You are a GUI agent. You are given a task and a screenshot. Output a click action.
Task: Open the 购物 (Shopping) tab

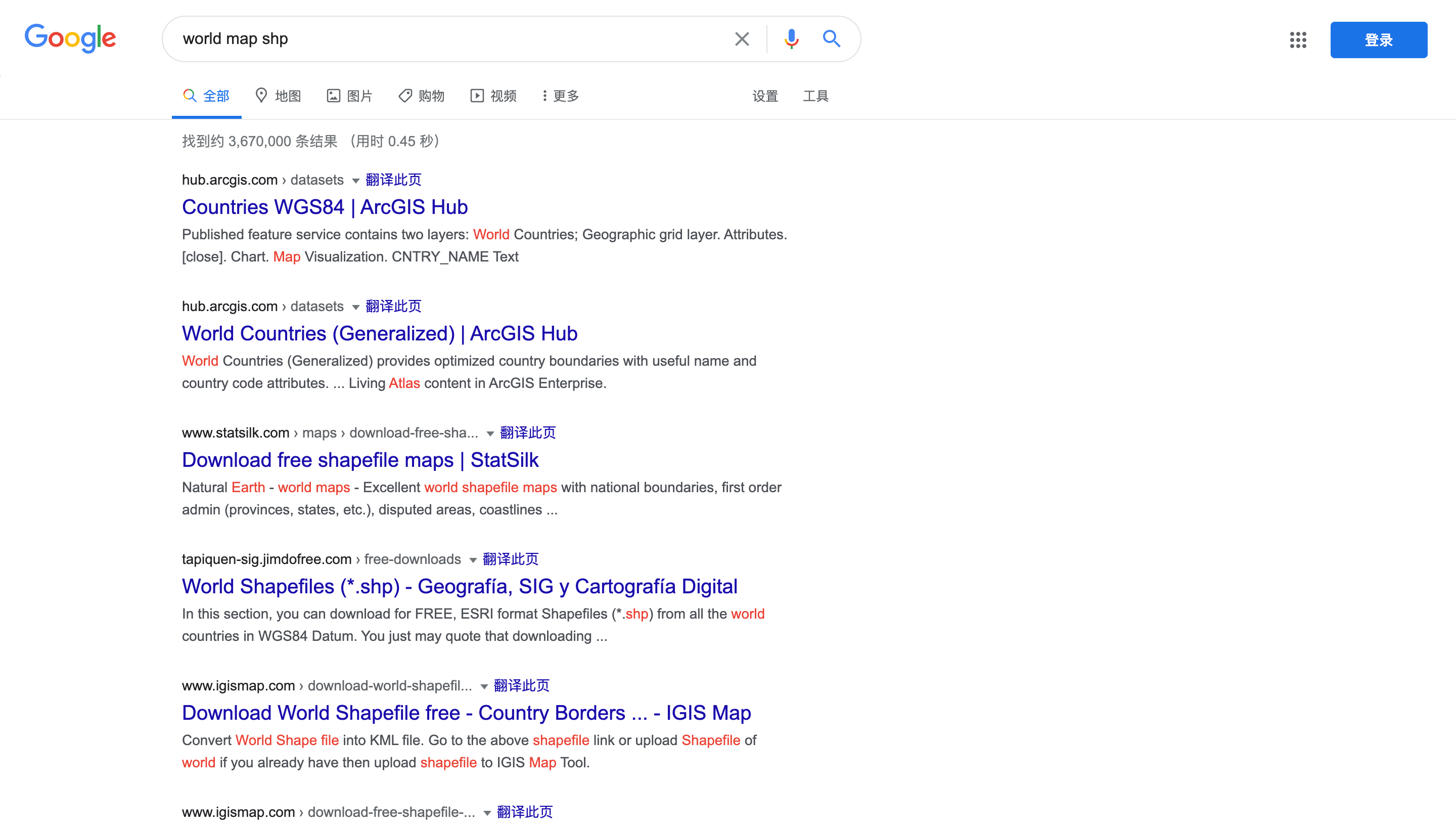point(421,96)
